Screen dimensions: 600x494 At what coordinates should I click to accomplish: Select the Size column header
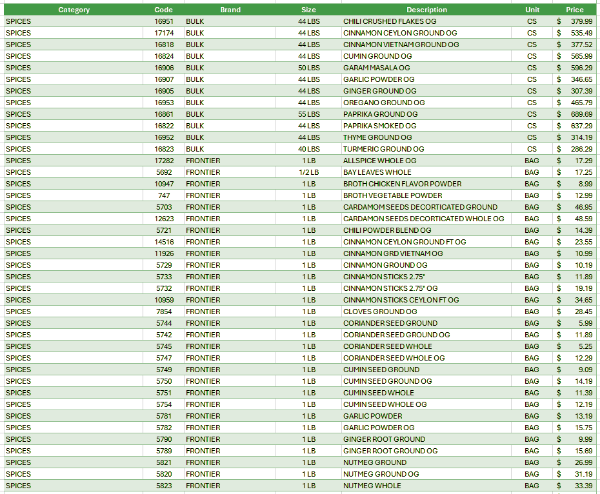[308, 9]
